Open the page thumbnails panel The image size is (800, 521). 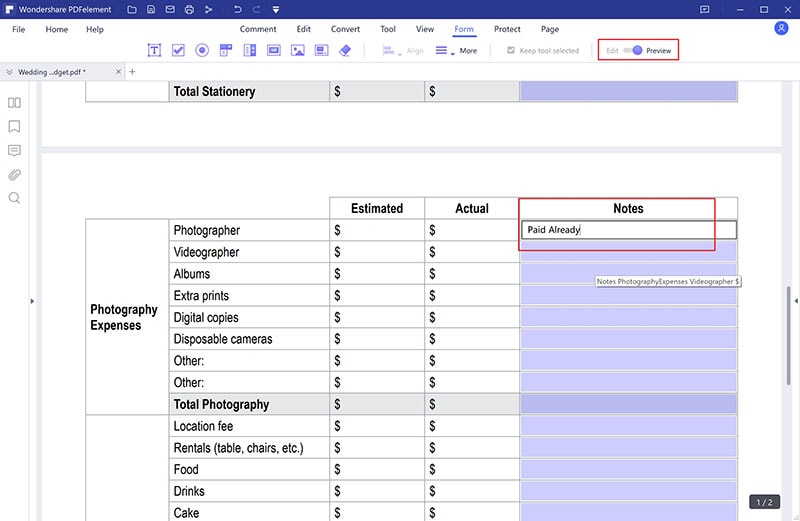[x=14, y=103]
